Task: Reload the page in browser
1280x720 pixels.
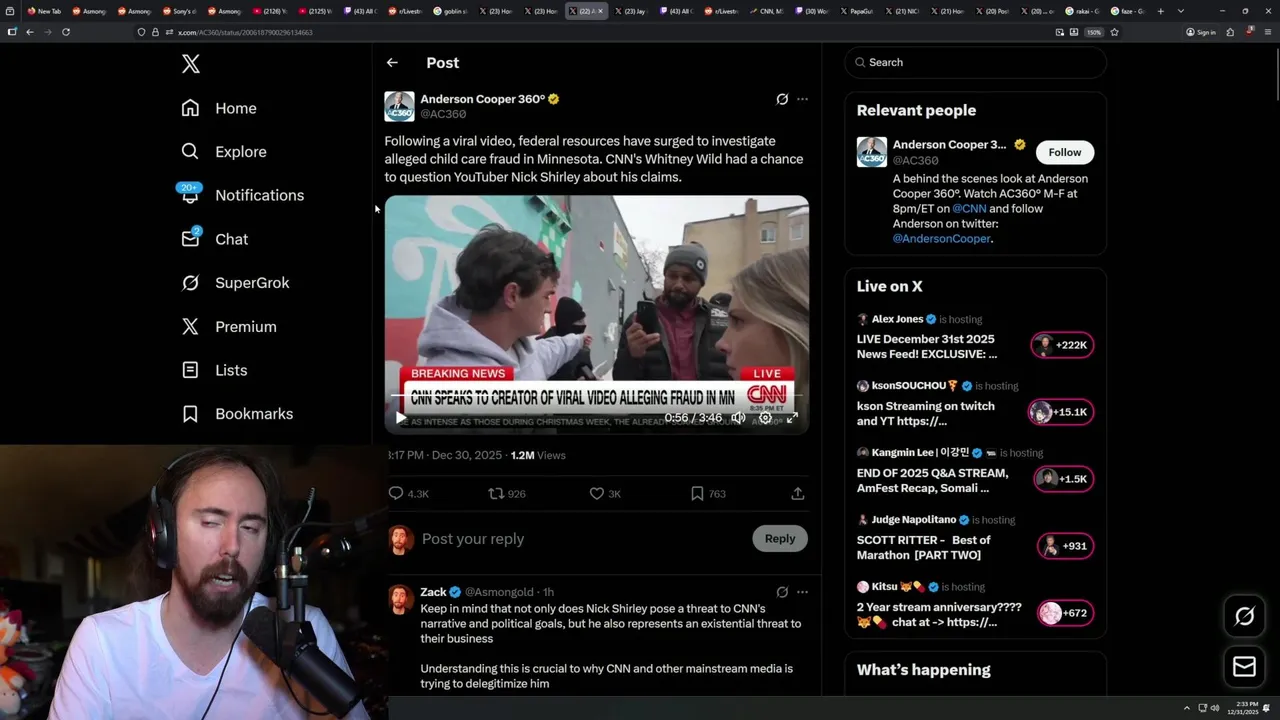Action: pos(66,32)
